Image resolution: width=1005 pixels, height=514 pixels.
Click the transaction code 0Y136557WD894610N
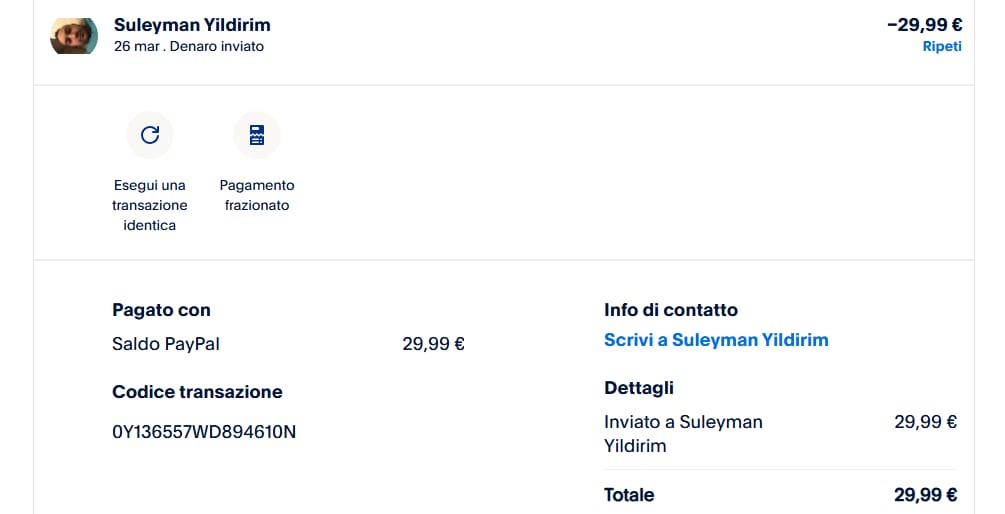(204, 432)
